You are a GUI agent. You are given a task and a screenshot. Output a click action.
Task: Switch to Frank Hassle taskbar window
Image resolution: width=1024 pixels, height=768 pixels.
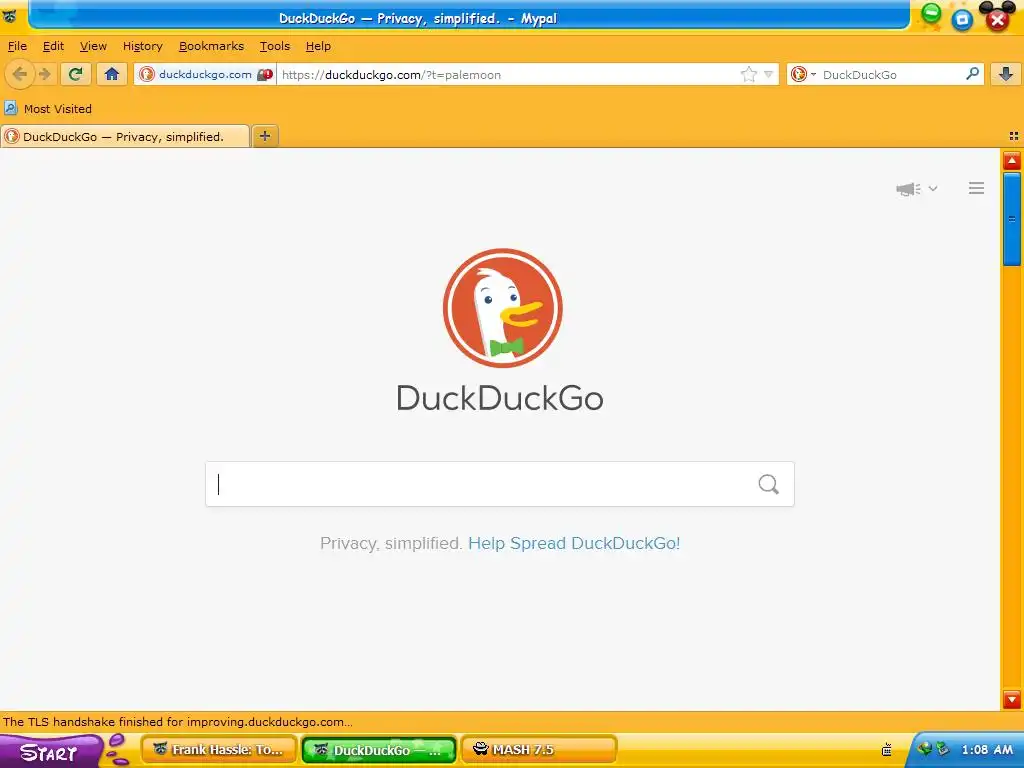(x=219, y=750)
